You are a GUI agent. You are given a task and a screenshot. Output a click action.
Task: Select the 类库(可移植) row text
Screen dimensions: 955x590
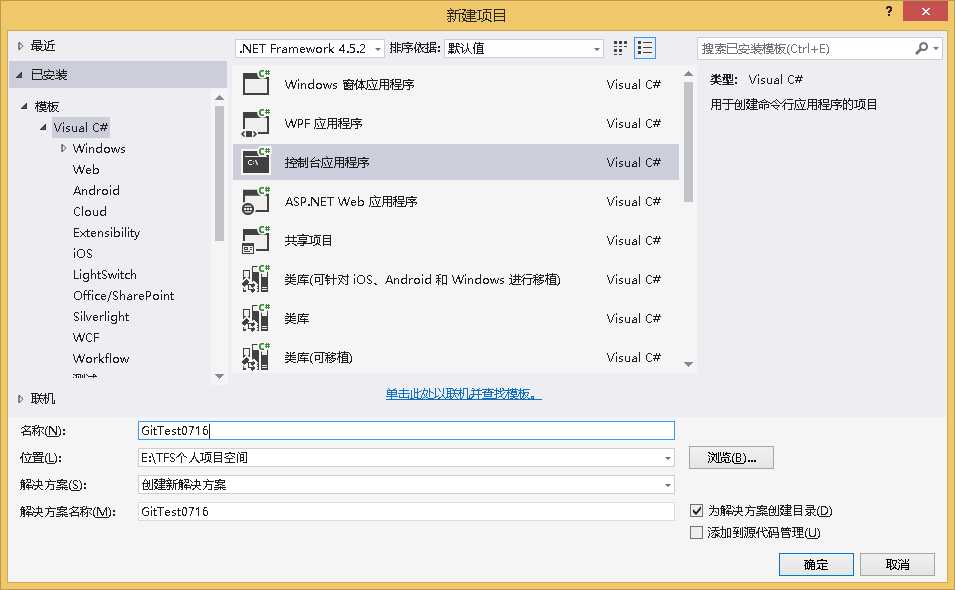[318, 357]
